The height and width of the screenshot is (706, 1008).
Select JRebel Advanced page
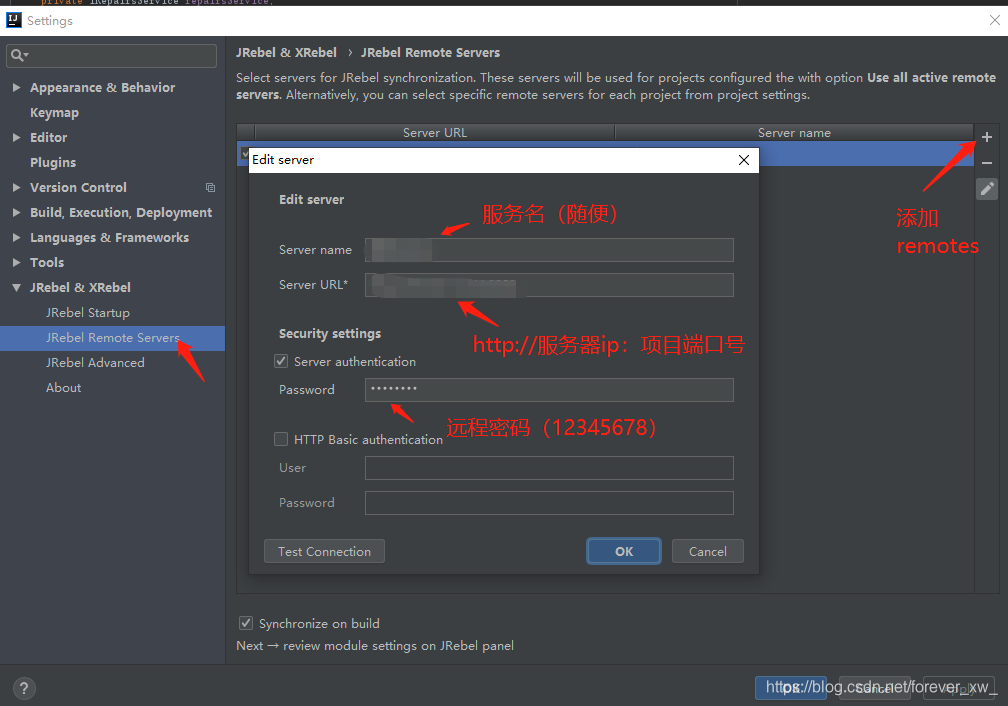point(95,363)
